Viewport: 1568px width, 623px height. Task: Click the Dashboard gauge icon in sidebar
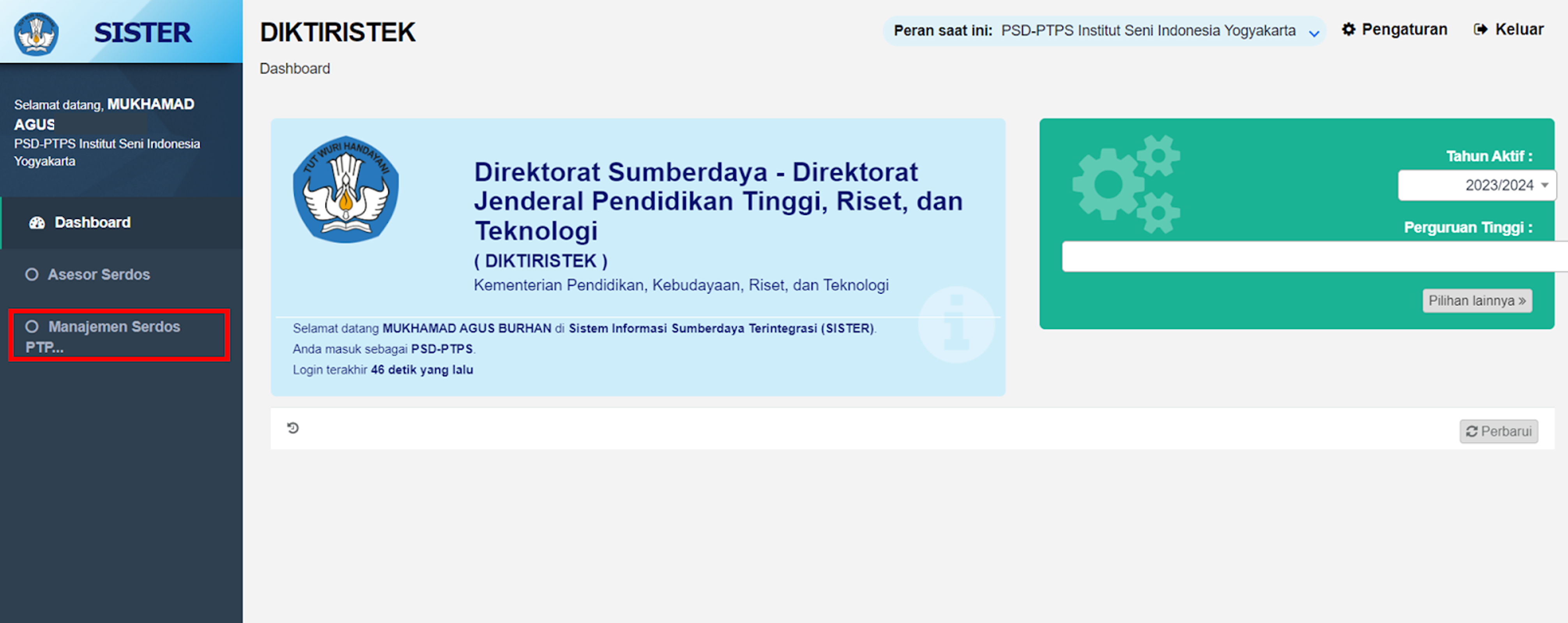[37, 223]
